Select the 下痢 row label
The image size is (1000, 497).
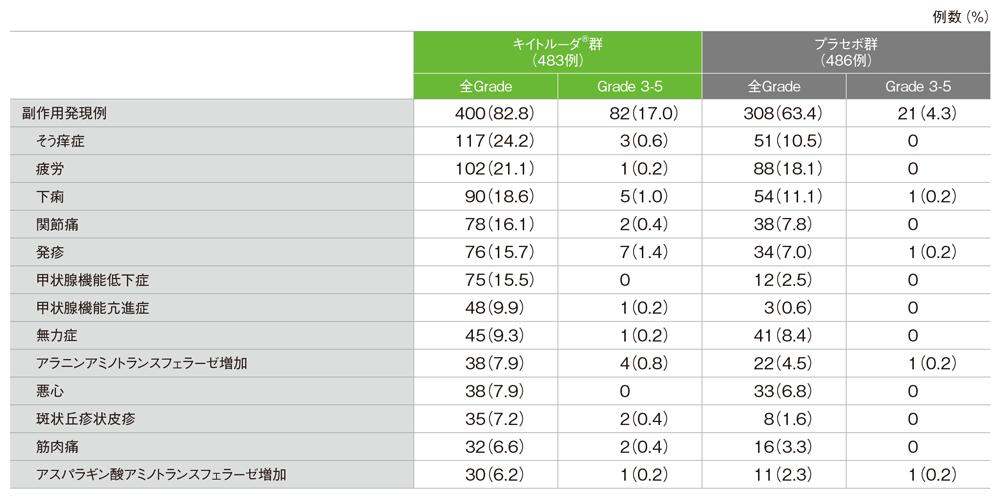pyautogui.click(x=49, y=197)
